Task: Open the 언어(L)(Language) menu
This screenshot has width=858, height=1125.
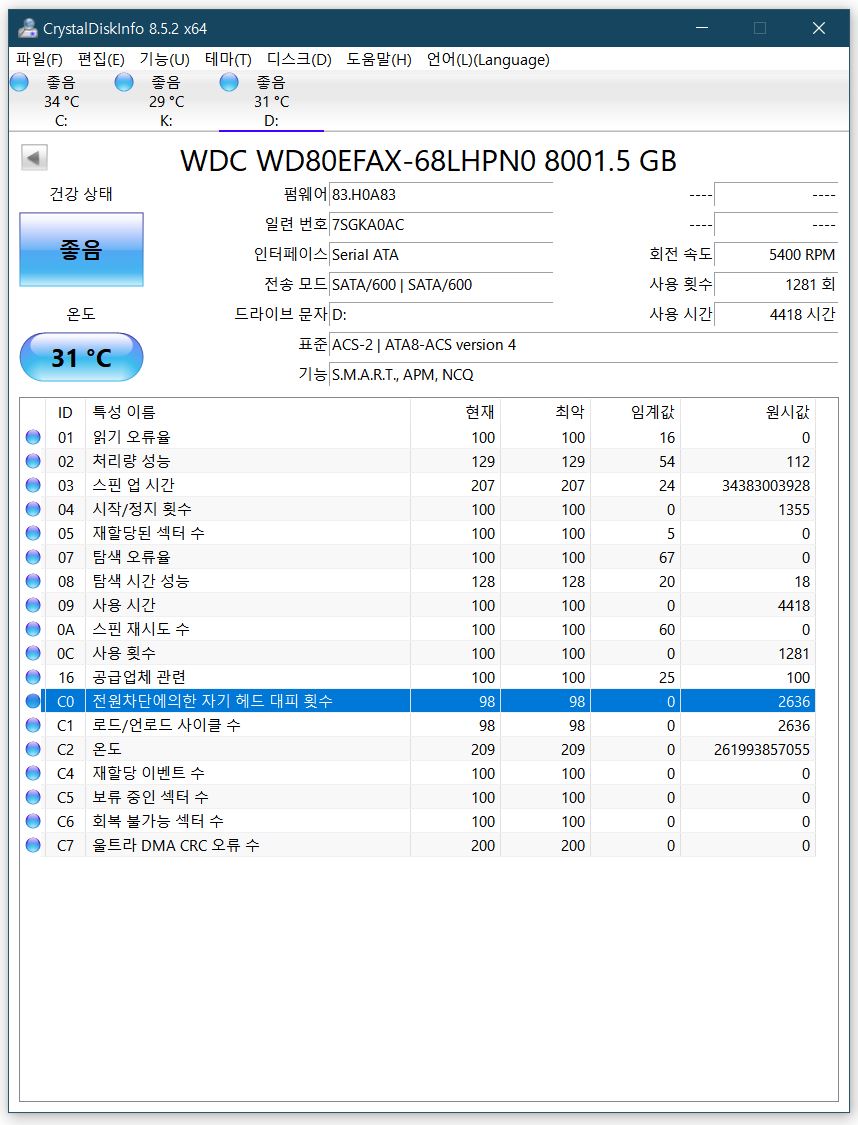Action: (488, 60)
